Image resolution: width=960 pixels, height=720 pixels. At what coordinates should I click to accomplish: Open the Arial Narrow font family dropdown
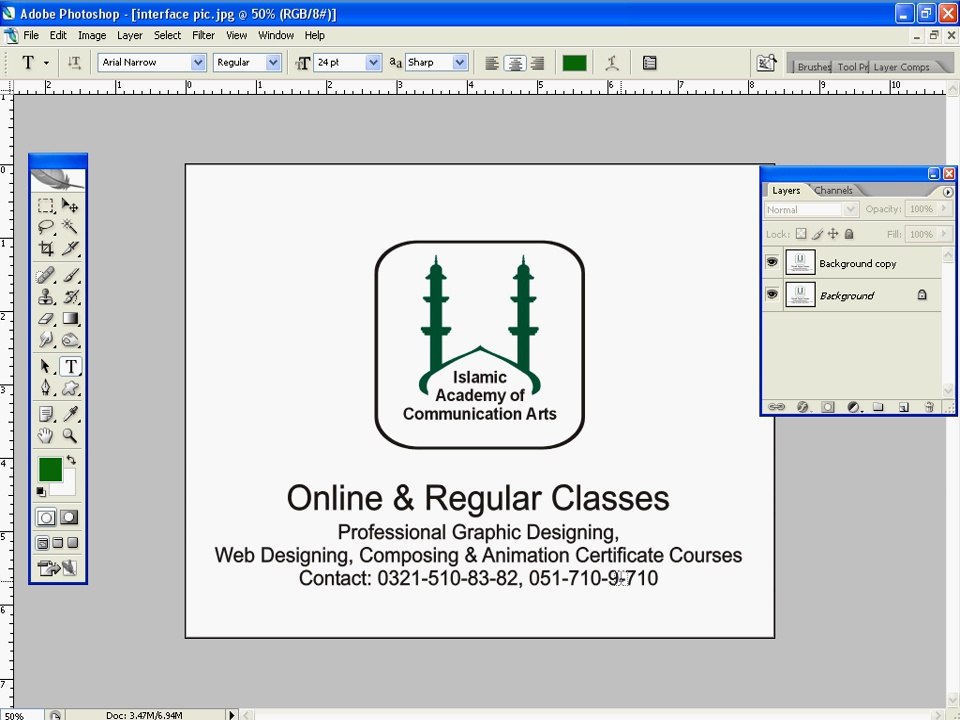coord(198,62)
